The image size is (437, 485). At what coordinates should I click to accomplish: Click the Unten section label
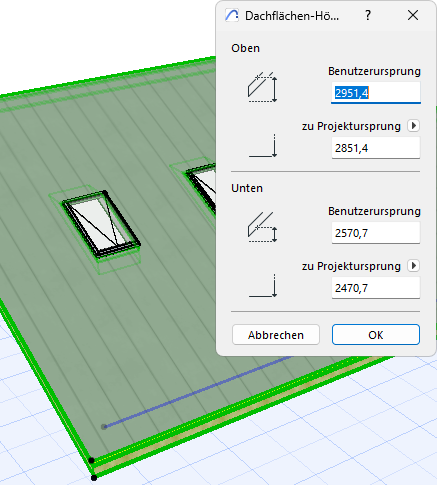pos(247,188)
